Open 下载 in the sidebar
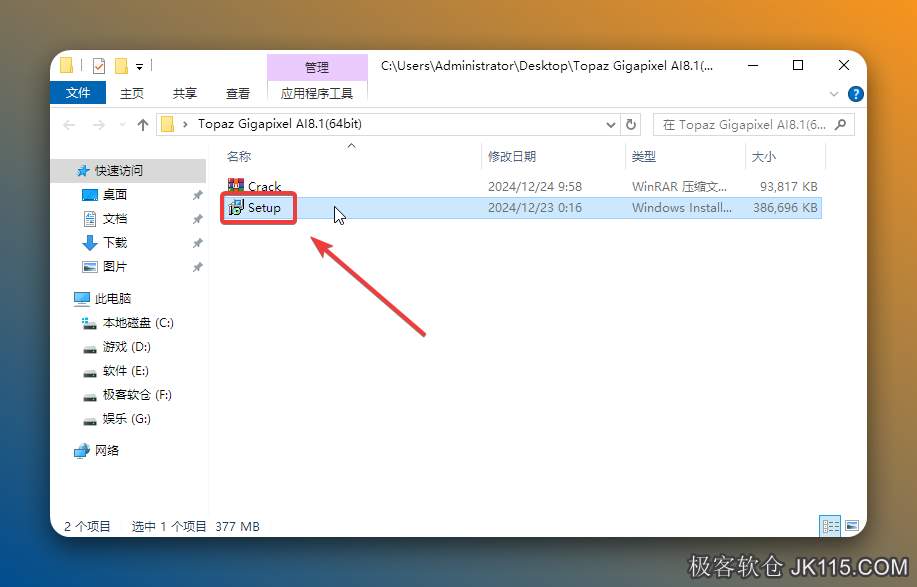The height and width of the screenshot is (587, 917). [115, 242]
